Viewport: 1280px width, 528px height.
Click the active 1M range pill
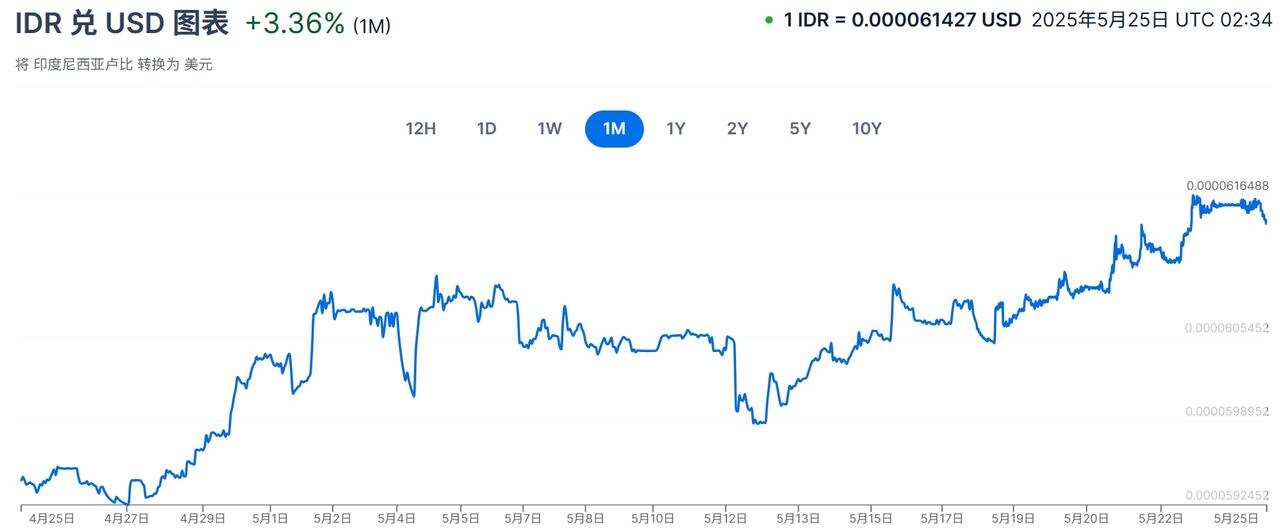(x=614, y=128)
